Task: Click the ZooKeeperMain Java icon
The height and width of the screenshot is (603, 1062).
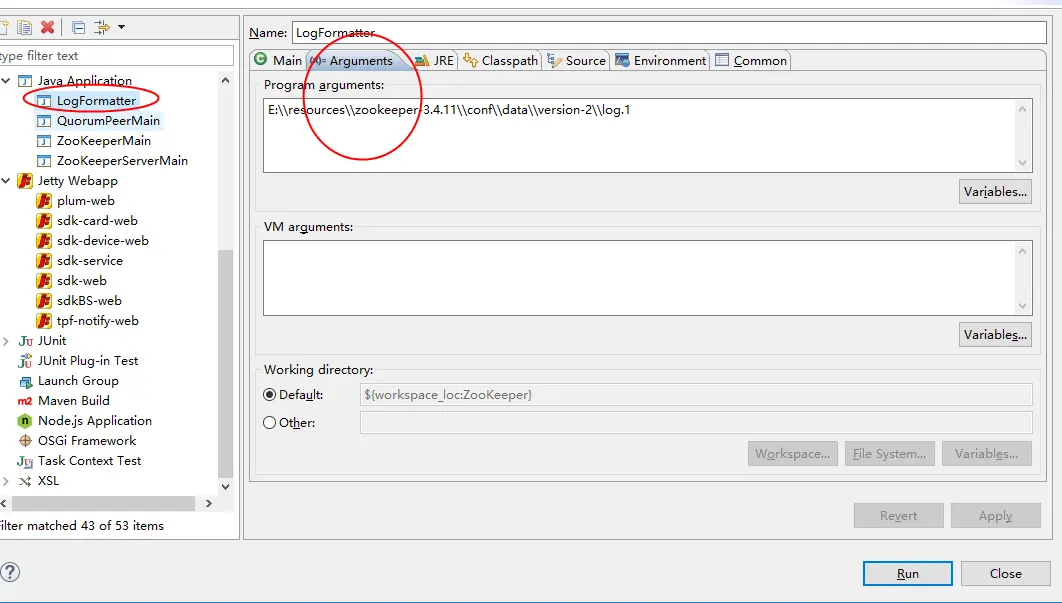Action: (44, 141)
